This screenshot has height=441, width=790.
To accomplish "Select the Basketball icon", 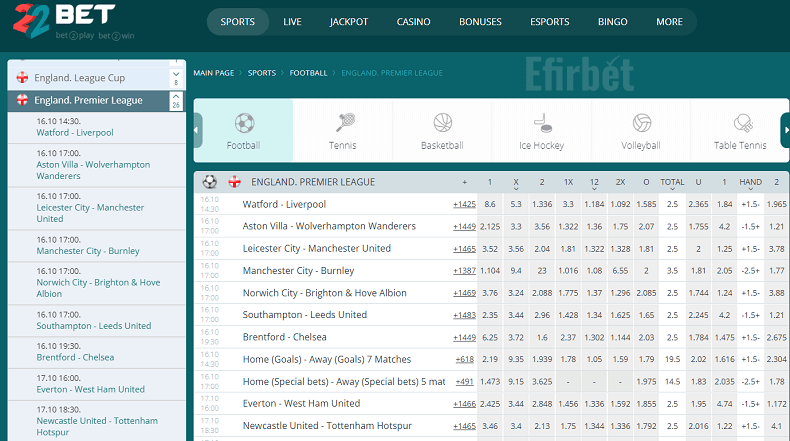I will [x=443, y=122].
